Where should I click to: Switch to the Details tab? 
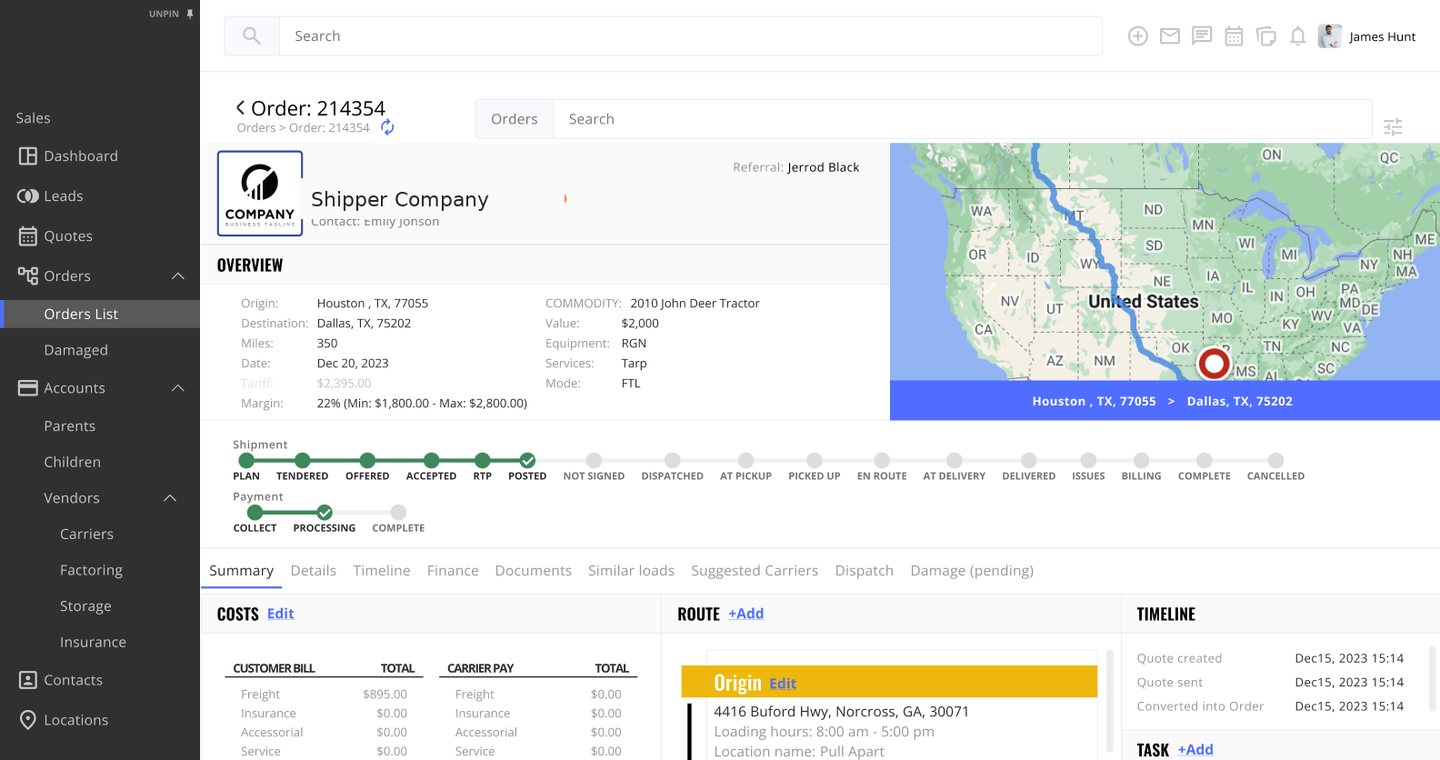[x=313, y=570]
